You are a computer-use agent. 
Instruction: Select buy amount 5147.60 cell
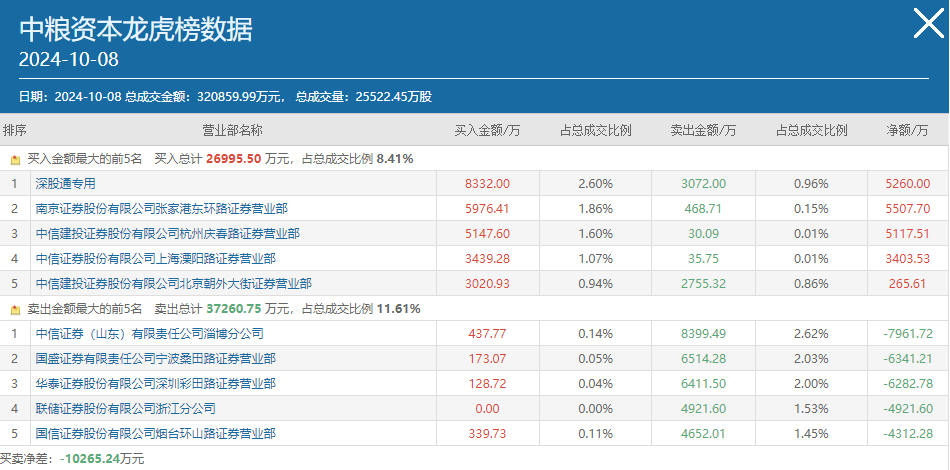(x=488, y=234)
